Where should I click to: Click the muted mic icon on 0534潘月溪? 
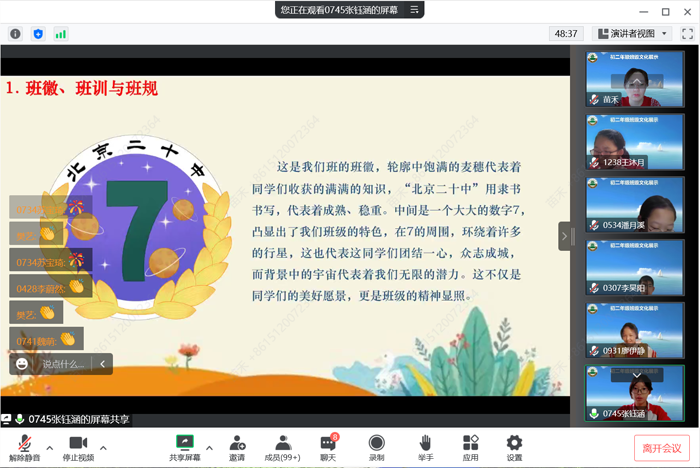[x=594, y=226]
